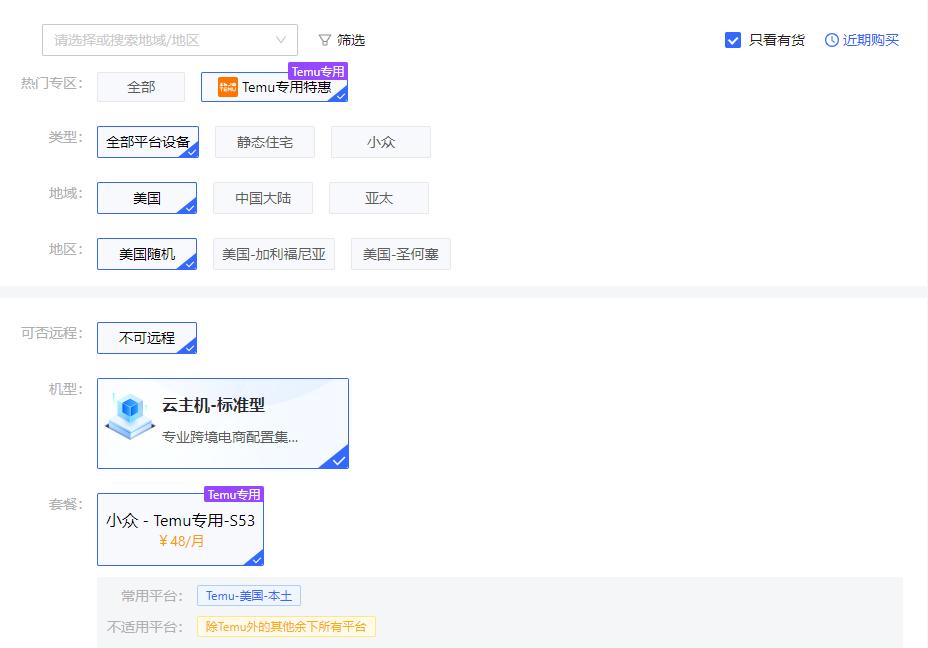Expand the region search dropdown arrow
This screenshot has width=928, height=648.
pyautogui.click(x=281, y=40)
